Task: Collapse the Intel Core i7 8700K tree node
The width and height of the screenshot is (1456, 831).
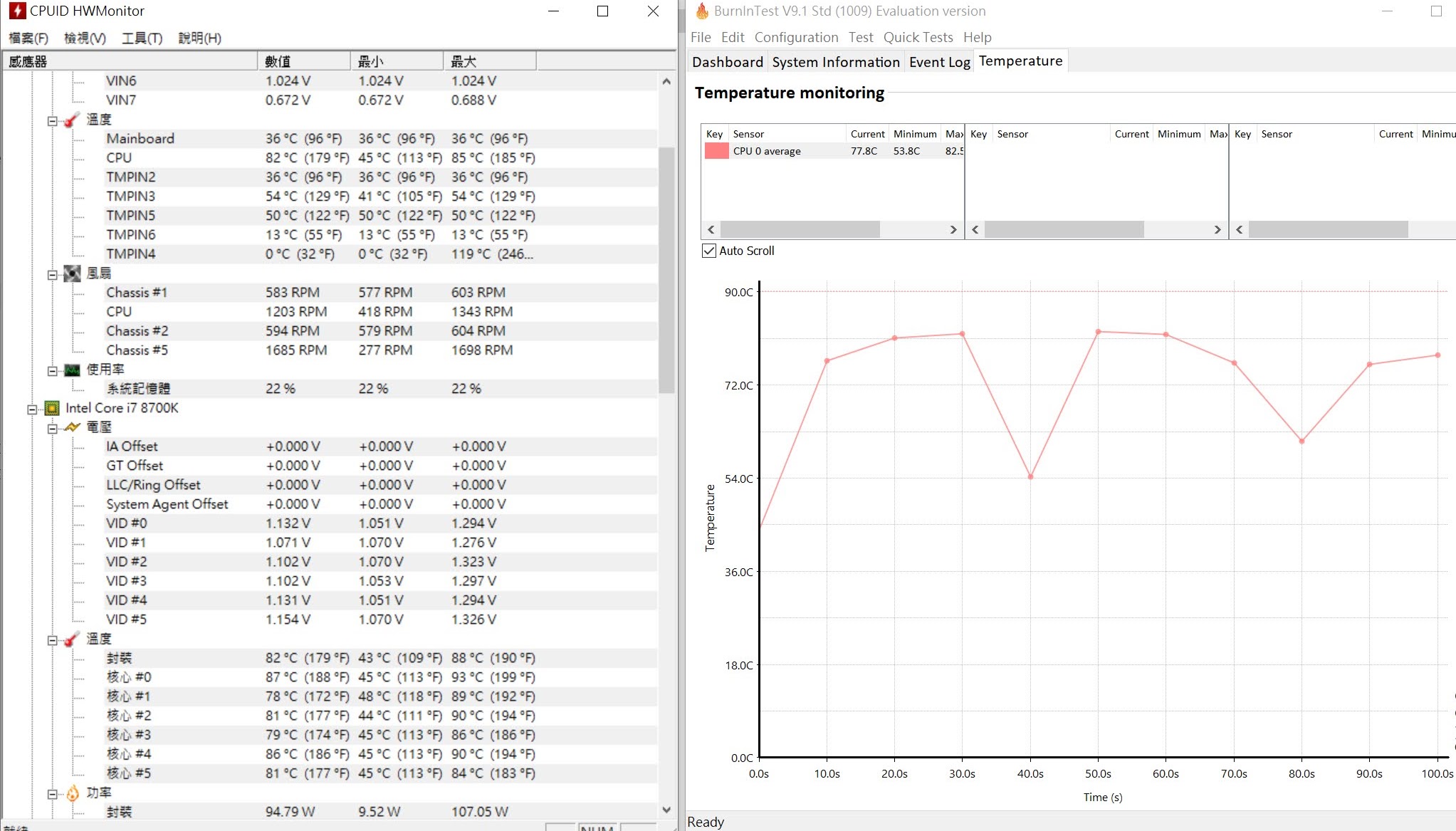Action: (32, 409)
